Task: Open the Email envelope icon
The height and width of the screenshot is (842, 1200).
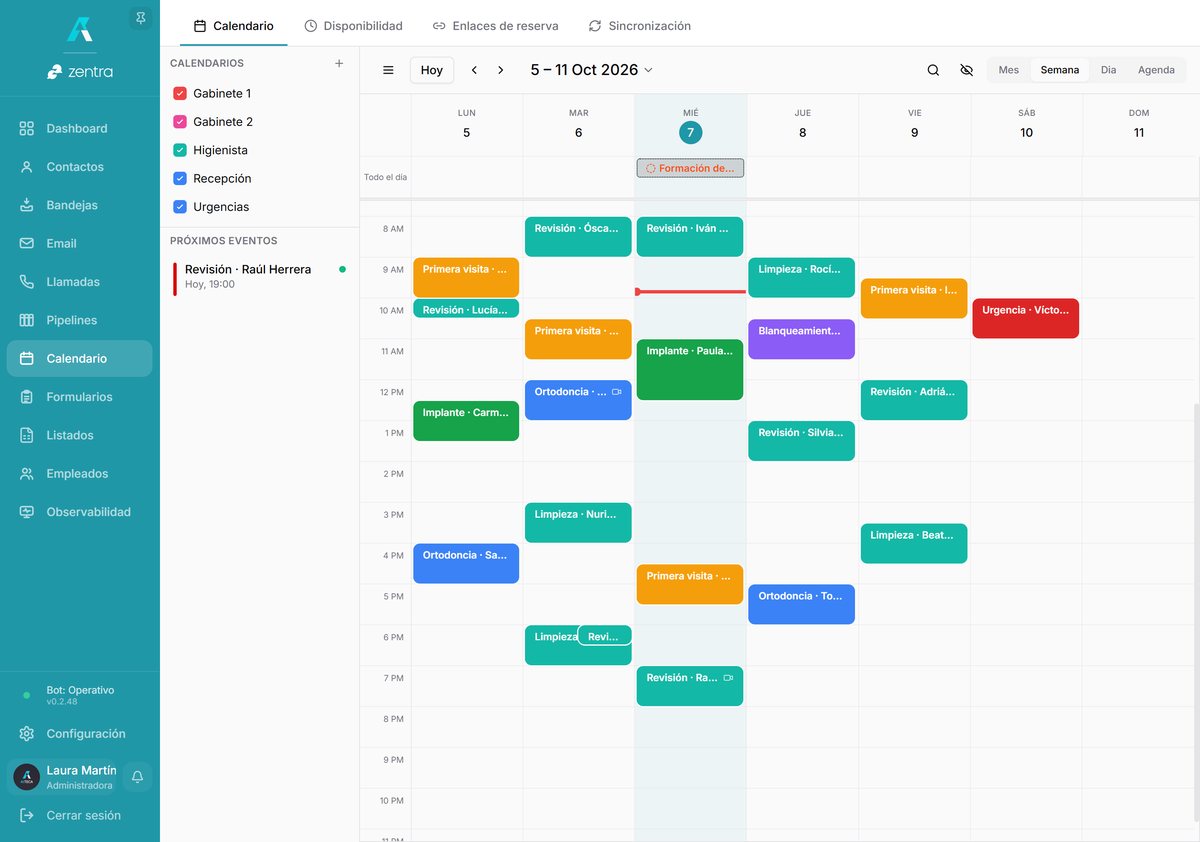Action: [x=27, y=243]
